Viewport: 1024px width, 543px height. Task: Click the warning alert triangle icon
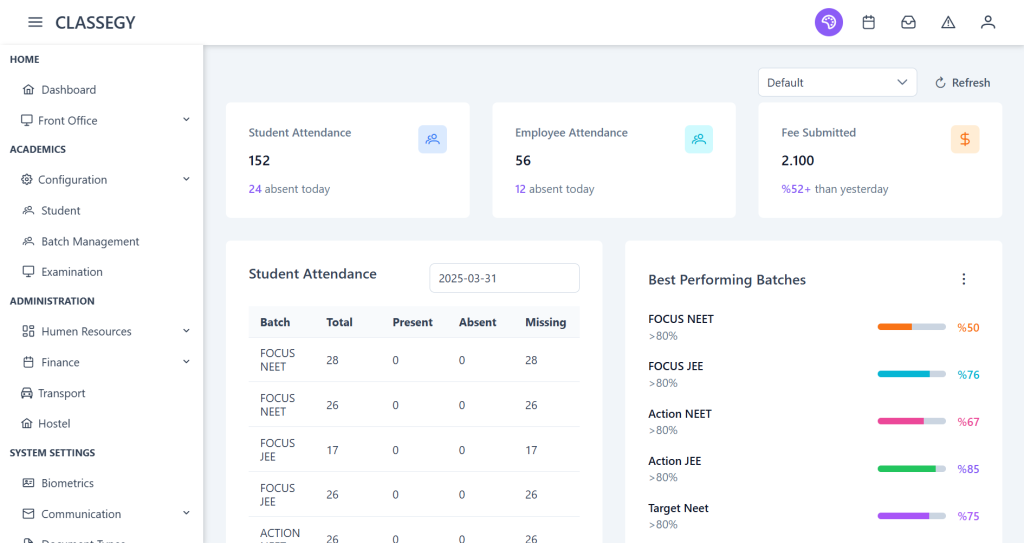[948, 22]
